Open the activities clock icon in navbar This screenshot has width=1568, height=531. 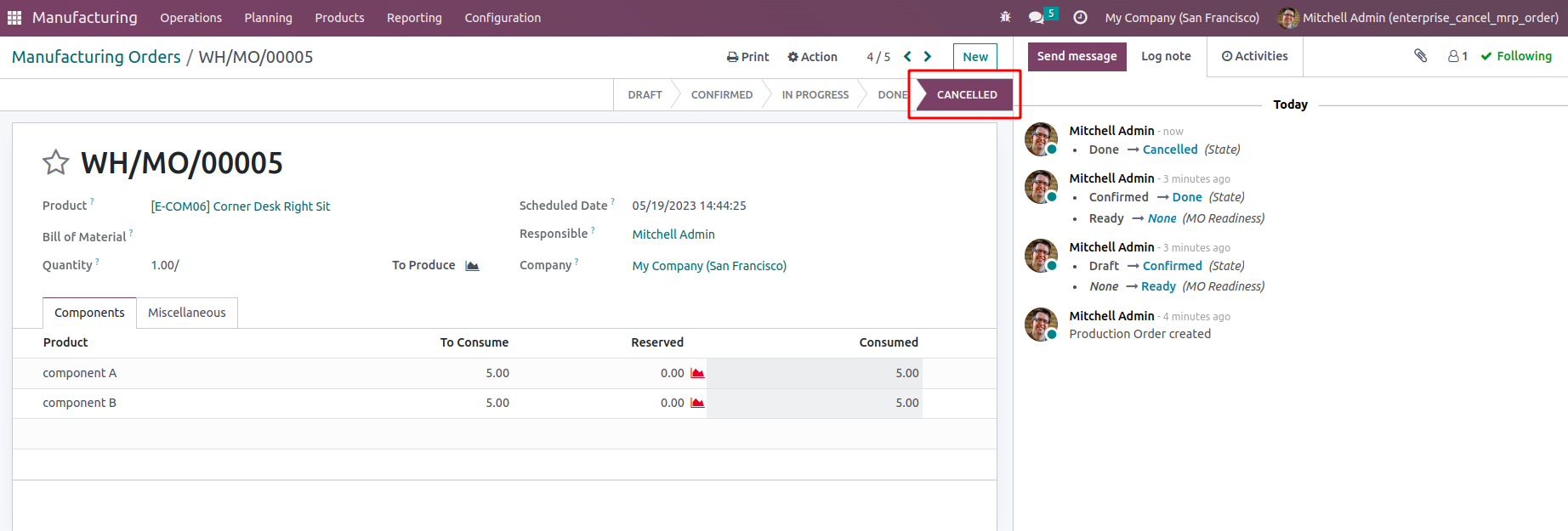click(1080, 18)
